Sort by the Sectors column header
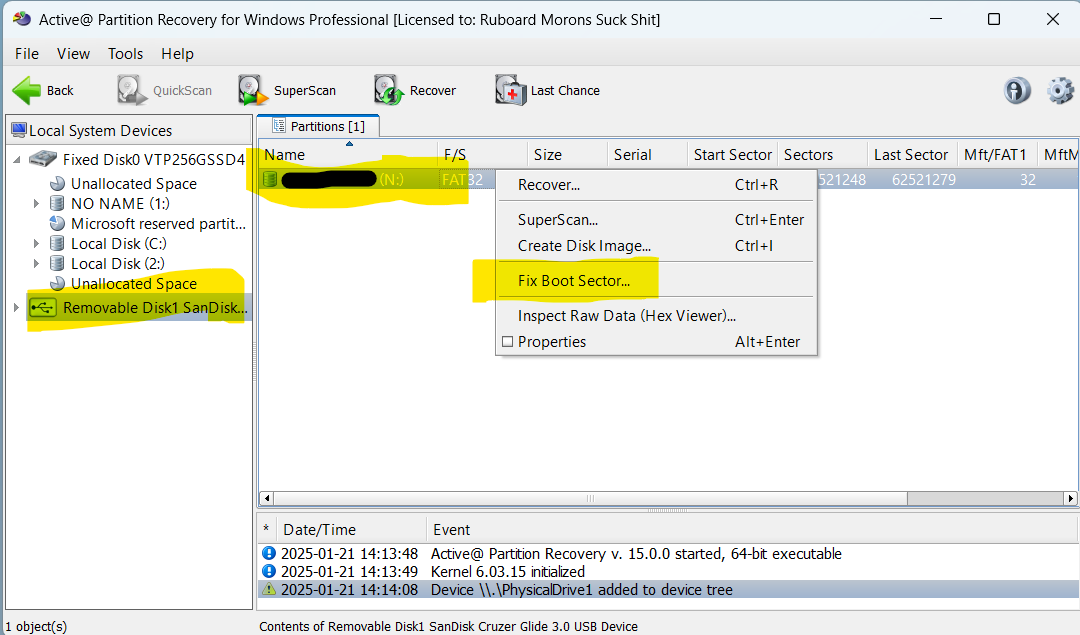The width and height of the screenshot is (1080, 635). point(822,155)
